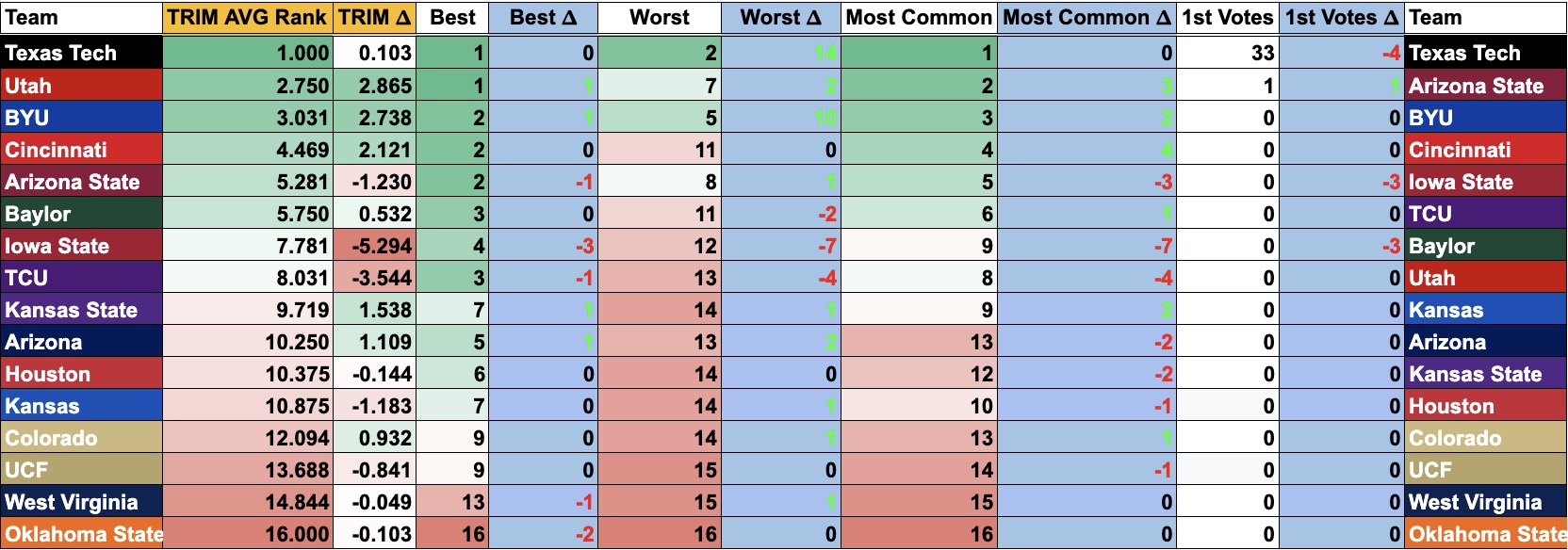The width and height of the screenshot is (1568, 550).
Task: Click the "Best Δ" column header
Action: pyautogui.click(x=543, y=18)
